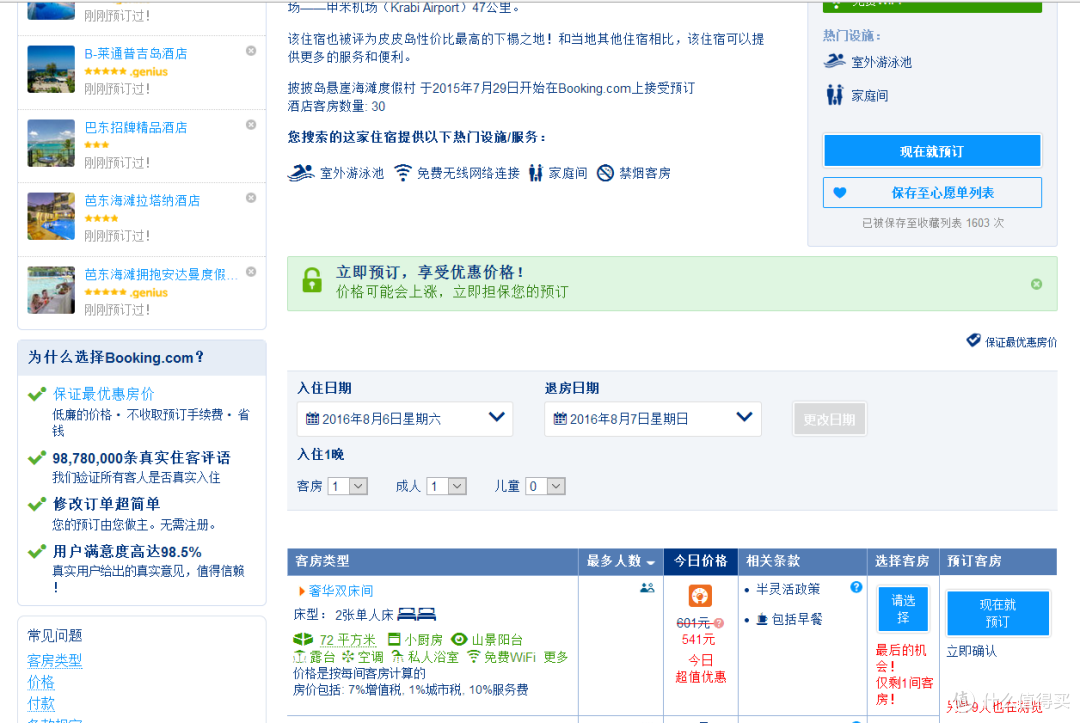Viewport: 1080px width, 723px height.
Task: Click the help icon beside 601元 price
Action: [x=718, y=622]
